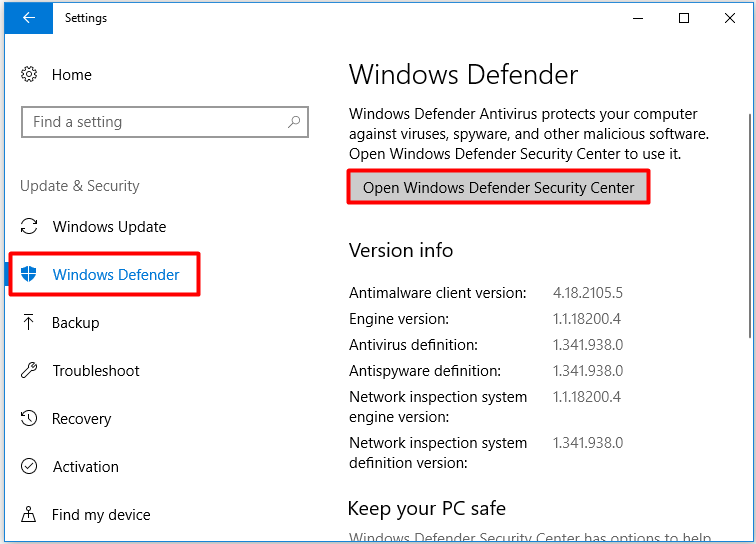The width and height of the screenshot is (756, 544).
Task: Open the Troubleshoot page
Action: tap(96, 371)
